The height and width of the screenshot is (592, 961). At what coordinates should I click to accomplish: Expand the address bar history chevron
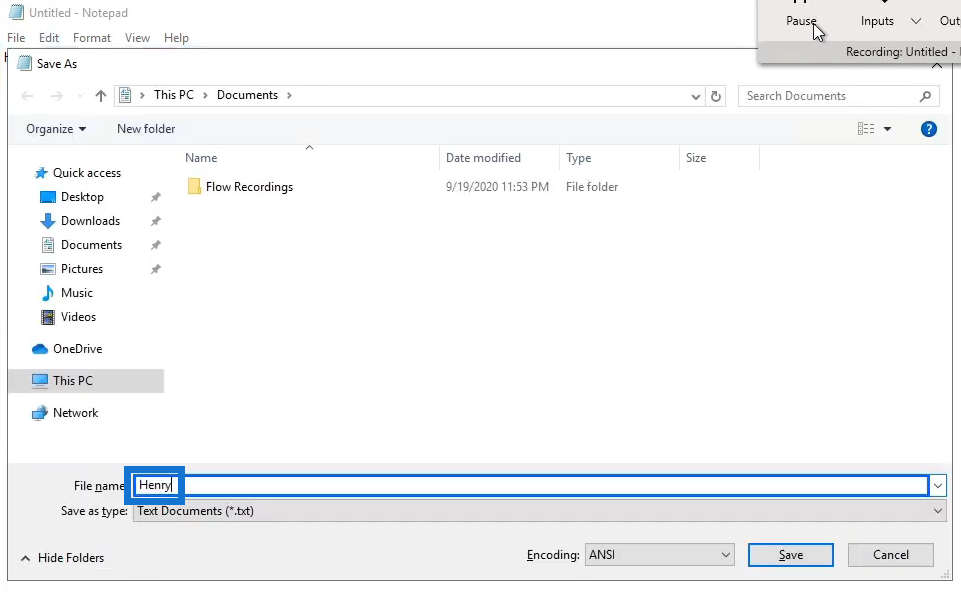(695, 96)
